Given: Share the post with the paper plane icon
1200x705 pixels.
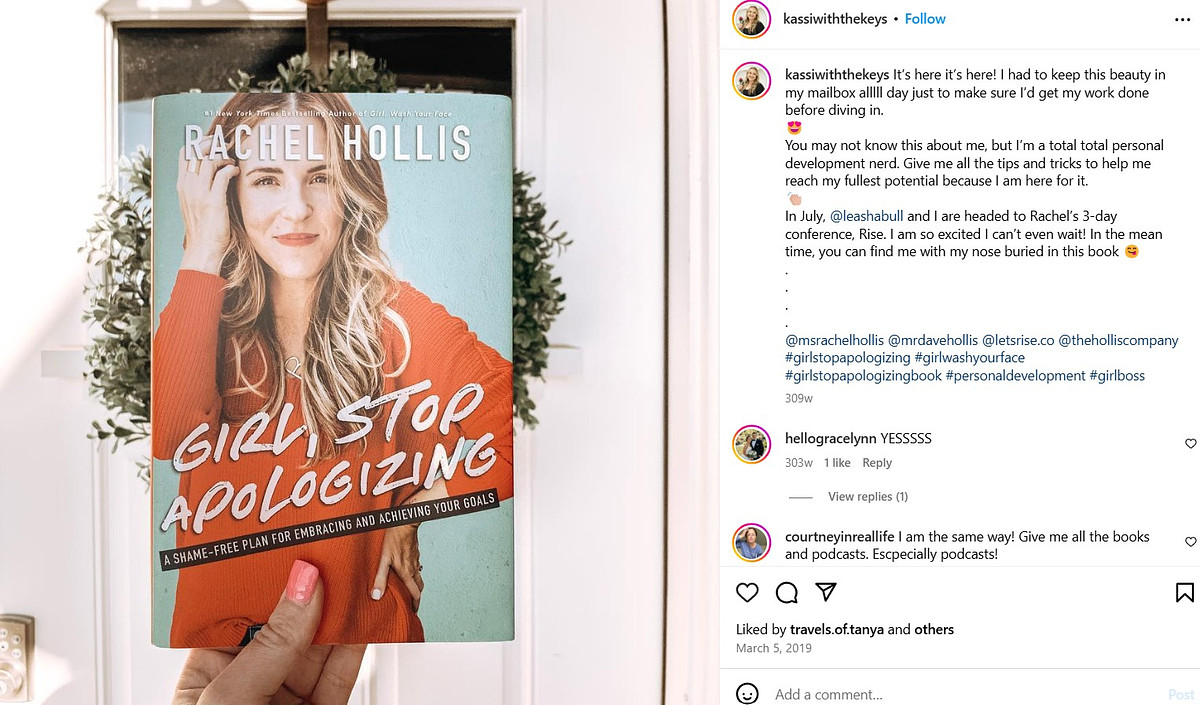Looking at the screenshot, I should [826, 592].
